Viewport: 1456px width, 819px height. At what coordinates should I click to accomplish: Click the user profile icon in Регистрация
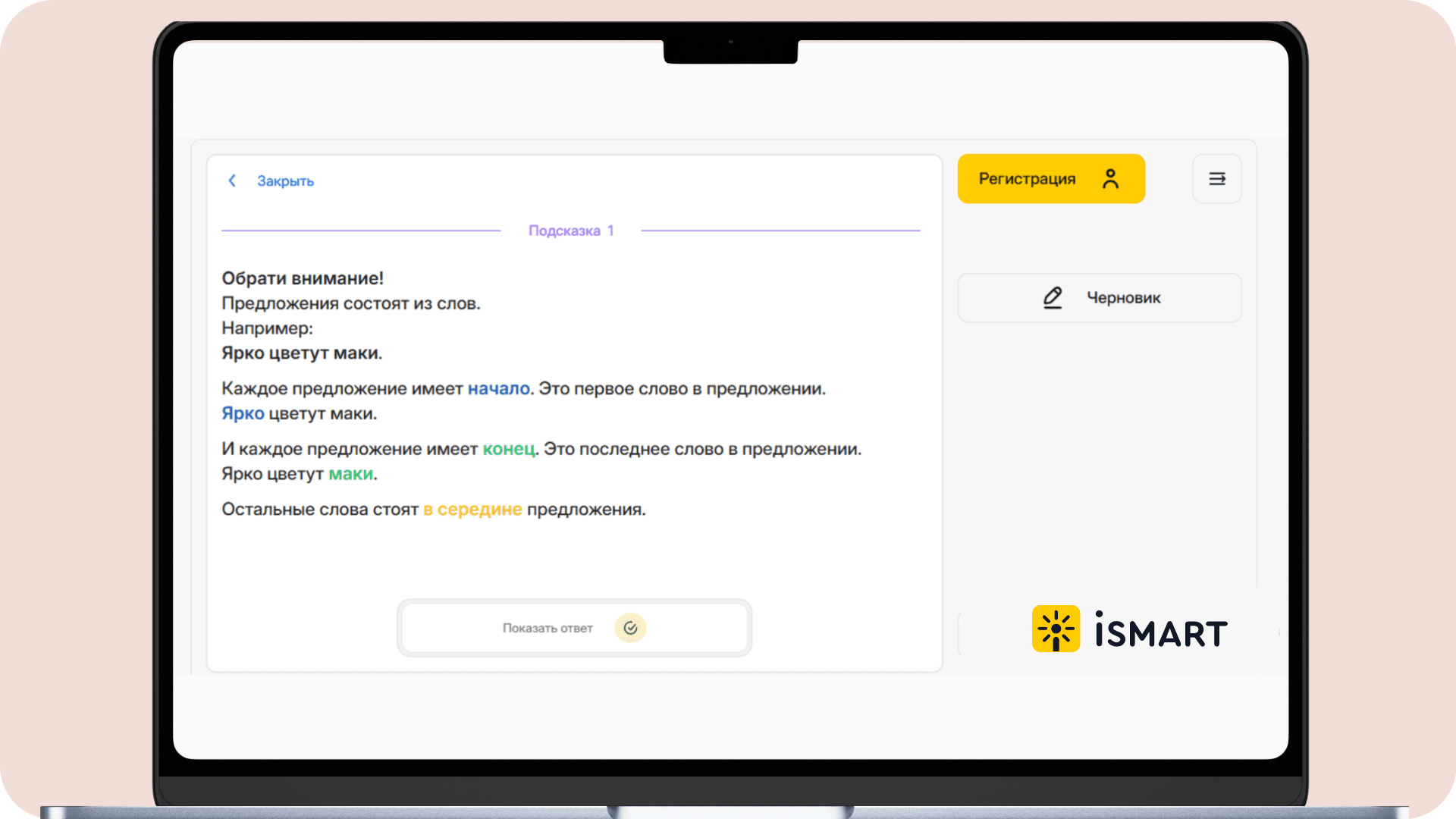click(x=1110, y=179)
